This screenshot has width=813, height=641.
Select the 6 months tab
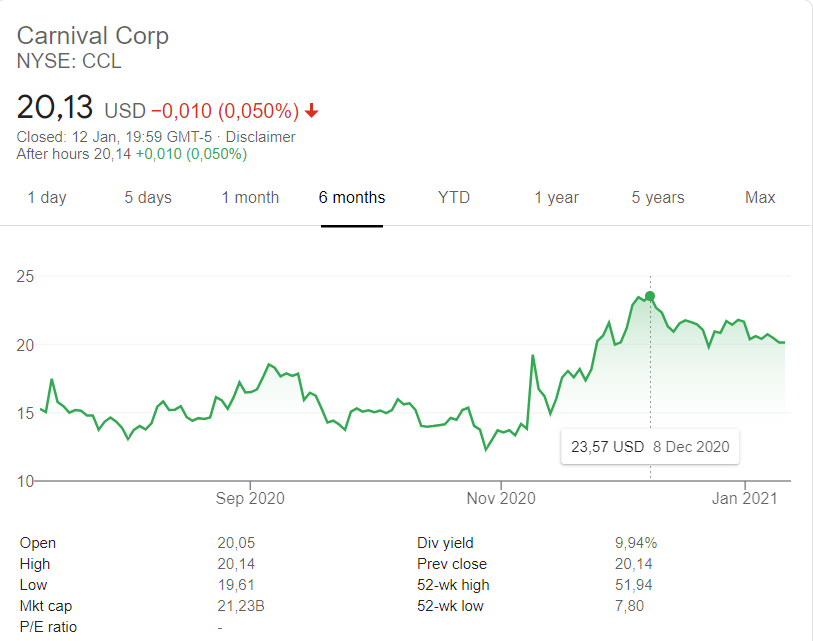352,198
